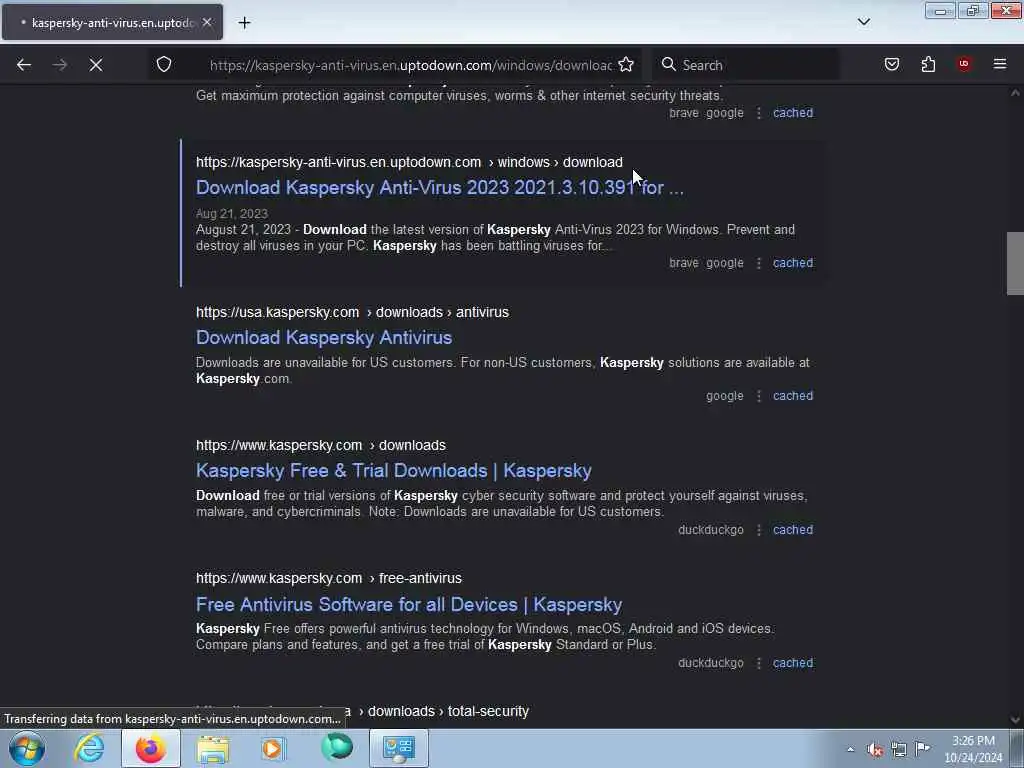Screen dimensions: 1024x768
Task: Expand options dots on usa.kaspersky.com result
Action: pos(758,396)
